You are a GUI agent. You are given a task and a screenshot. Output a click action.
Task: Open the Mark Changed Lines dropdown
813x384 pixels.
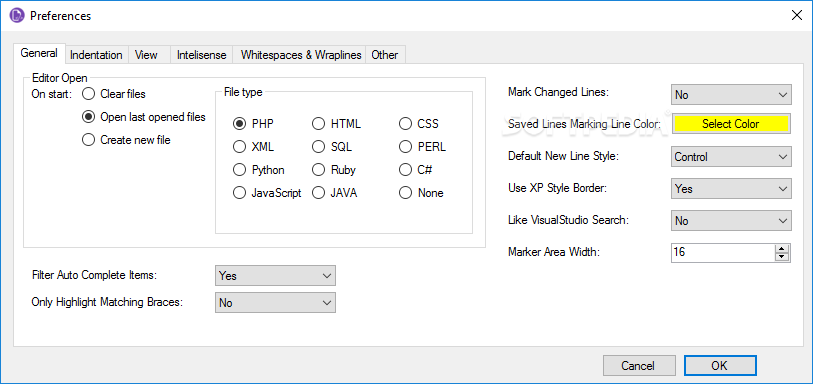731,95
